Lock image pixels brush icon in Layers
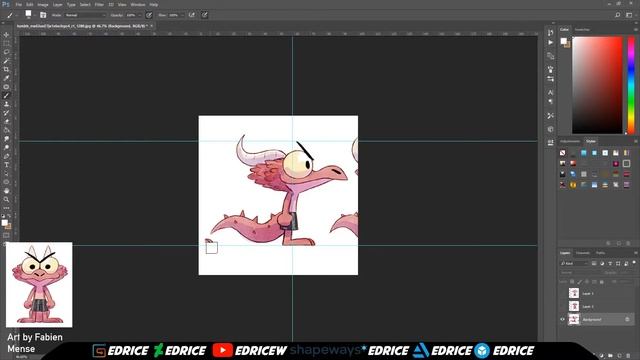Viewport: 640px width, 360px height. [580, 282]
